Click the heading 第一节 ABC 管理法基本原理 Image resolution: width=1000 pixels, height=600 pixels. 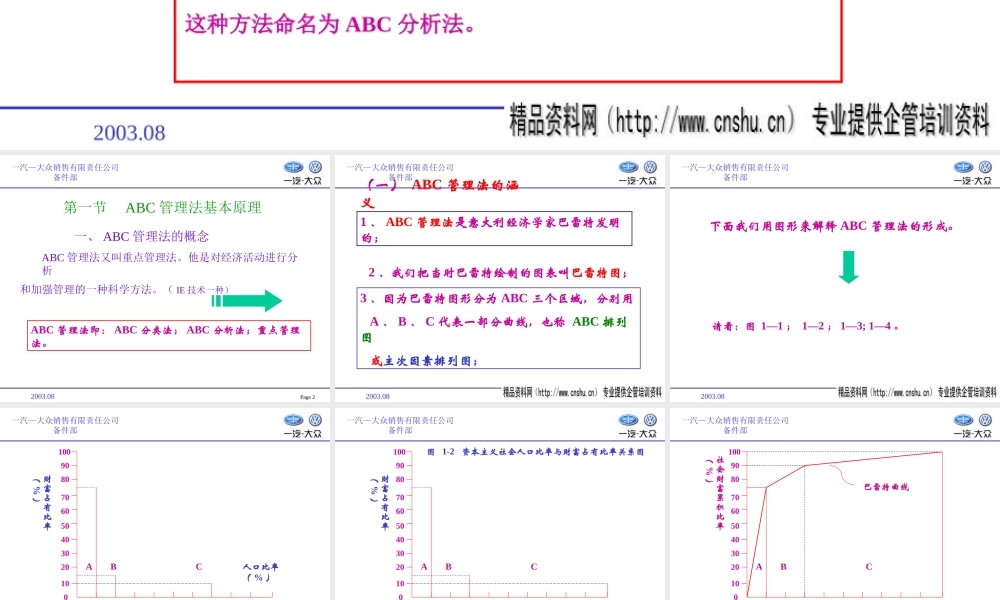162,207
